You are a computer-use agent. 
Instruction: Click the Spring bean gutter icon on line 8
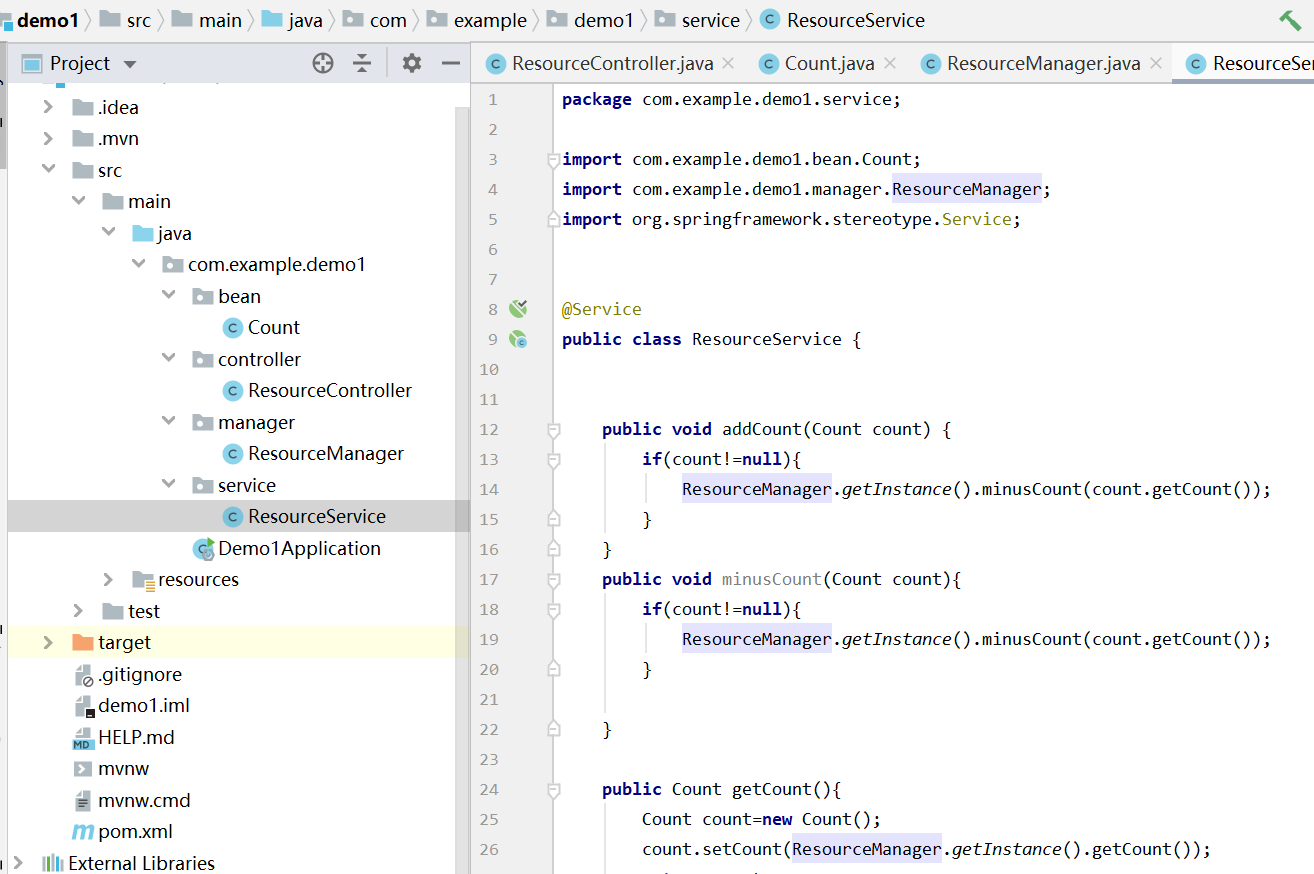coord(518,308)
